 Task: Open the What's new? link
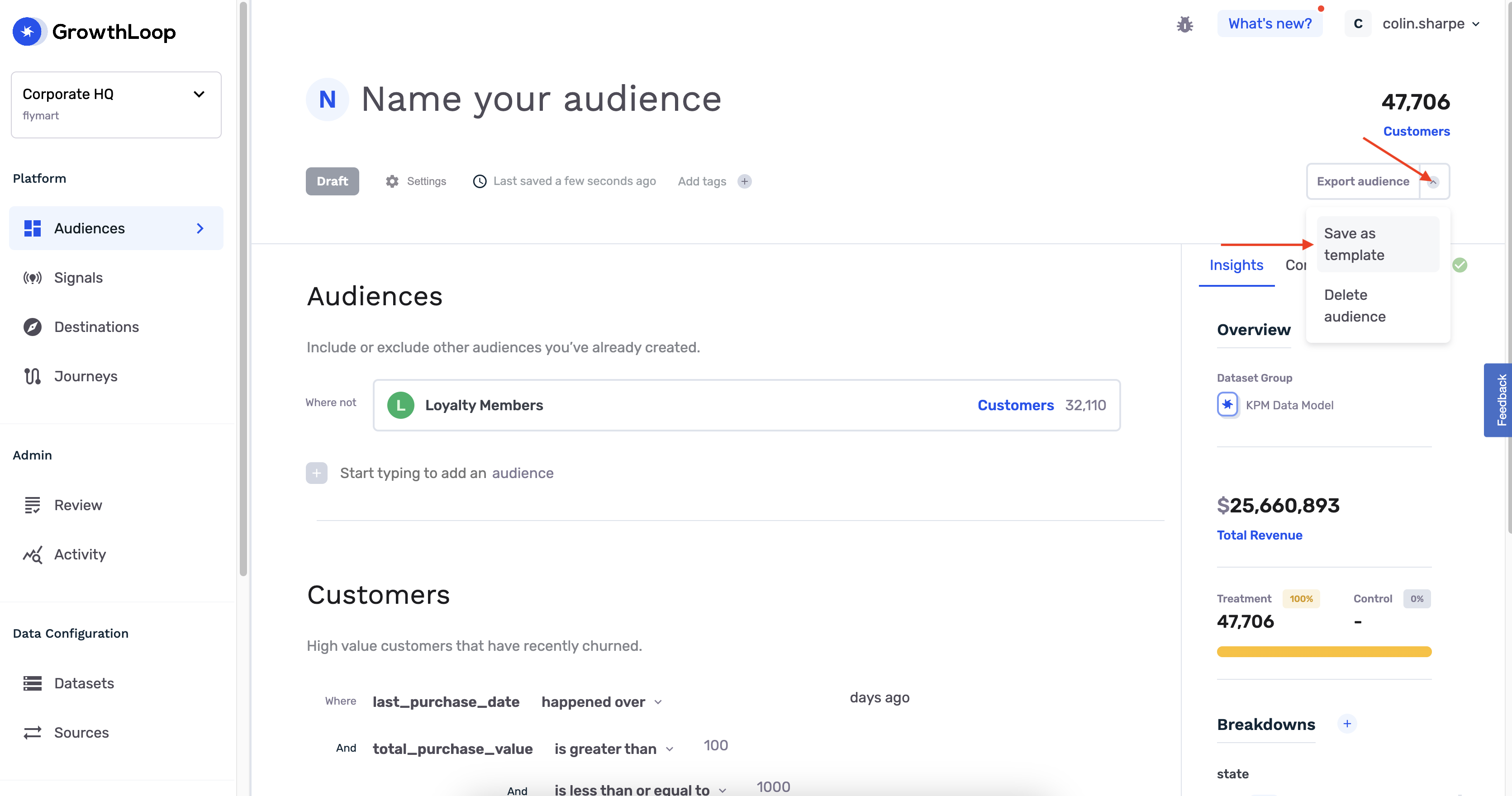tap(1270, 24)
